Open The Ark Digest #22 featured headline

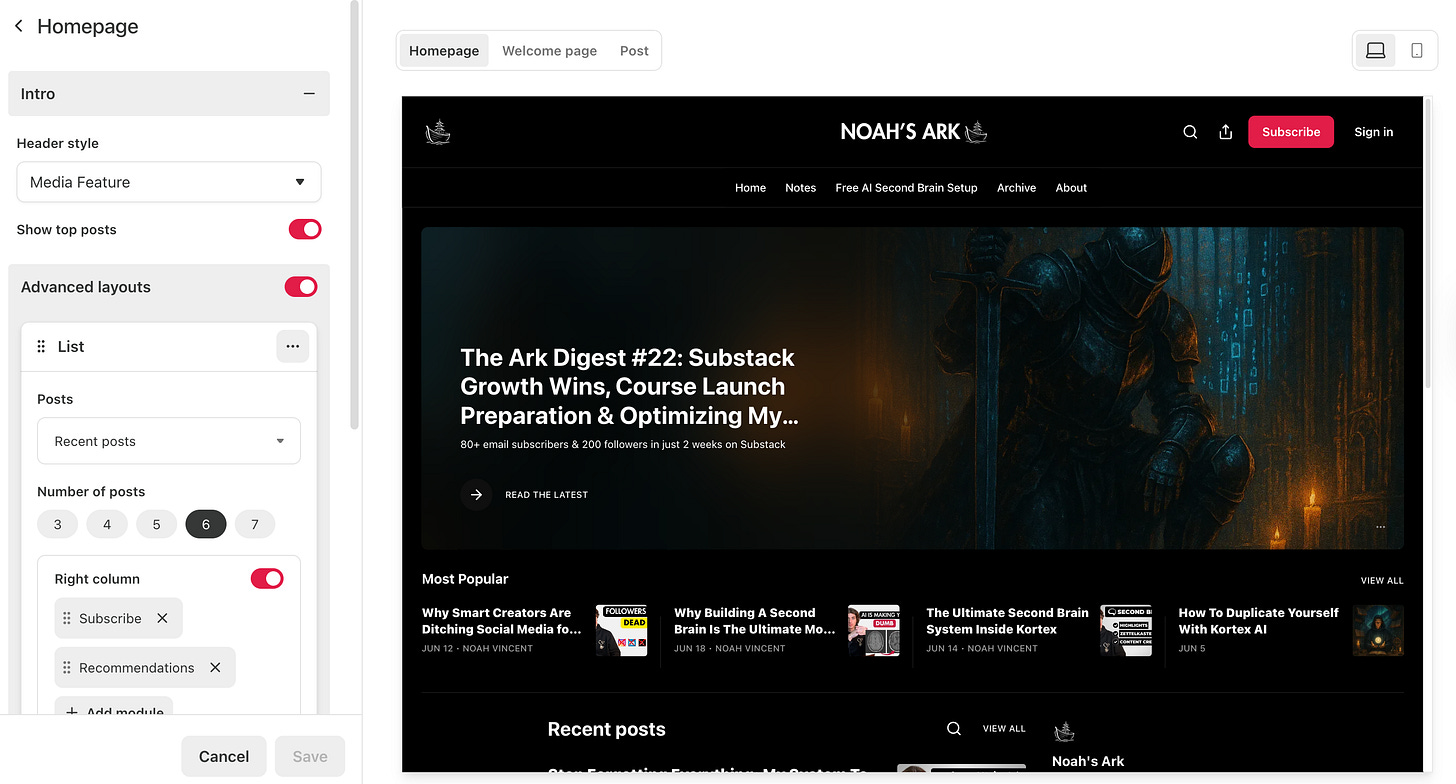point(629,386)
